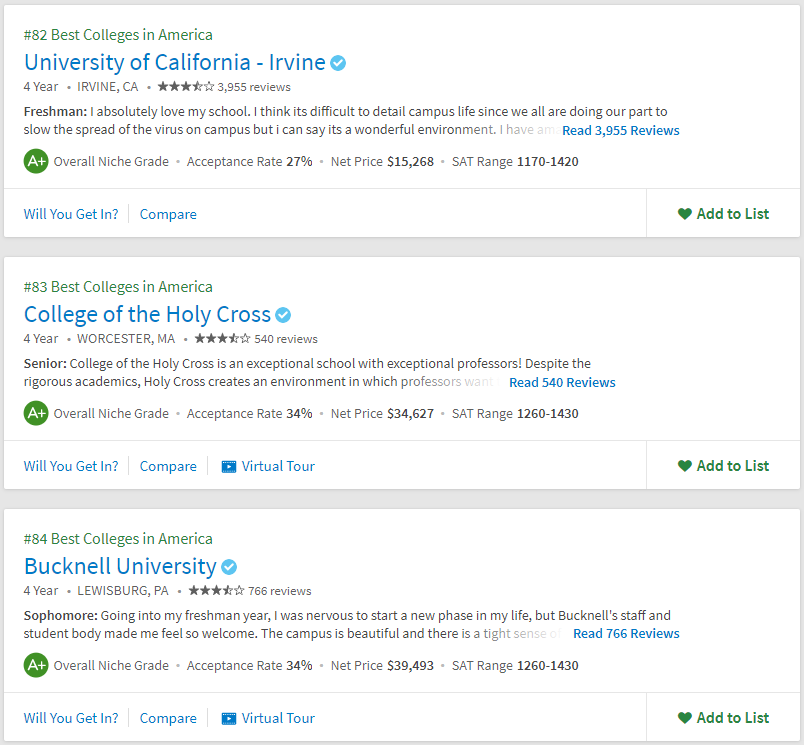
Task: Click Virtual Tour icon for Bucknell
Action: 229,718
